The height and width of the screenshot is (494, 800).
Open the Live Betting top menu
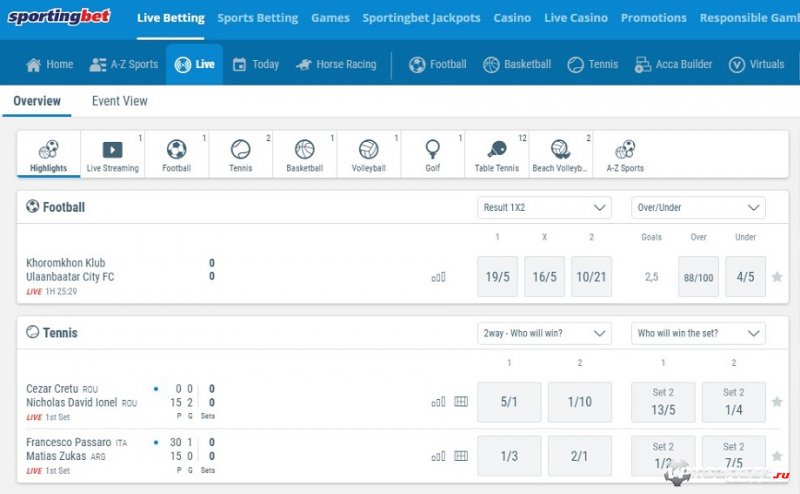click(170, 18)
